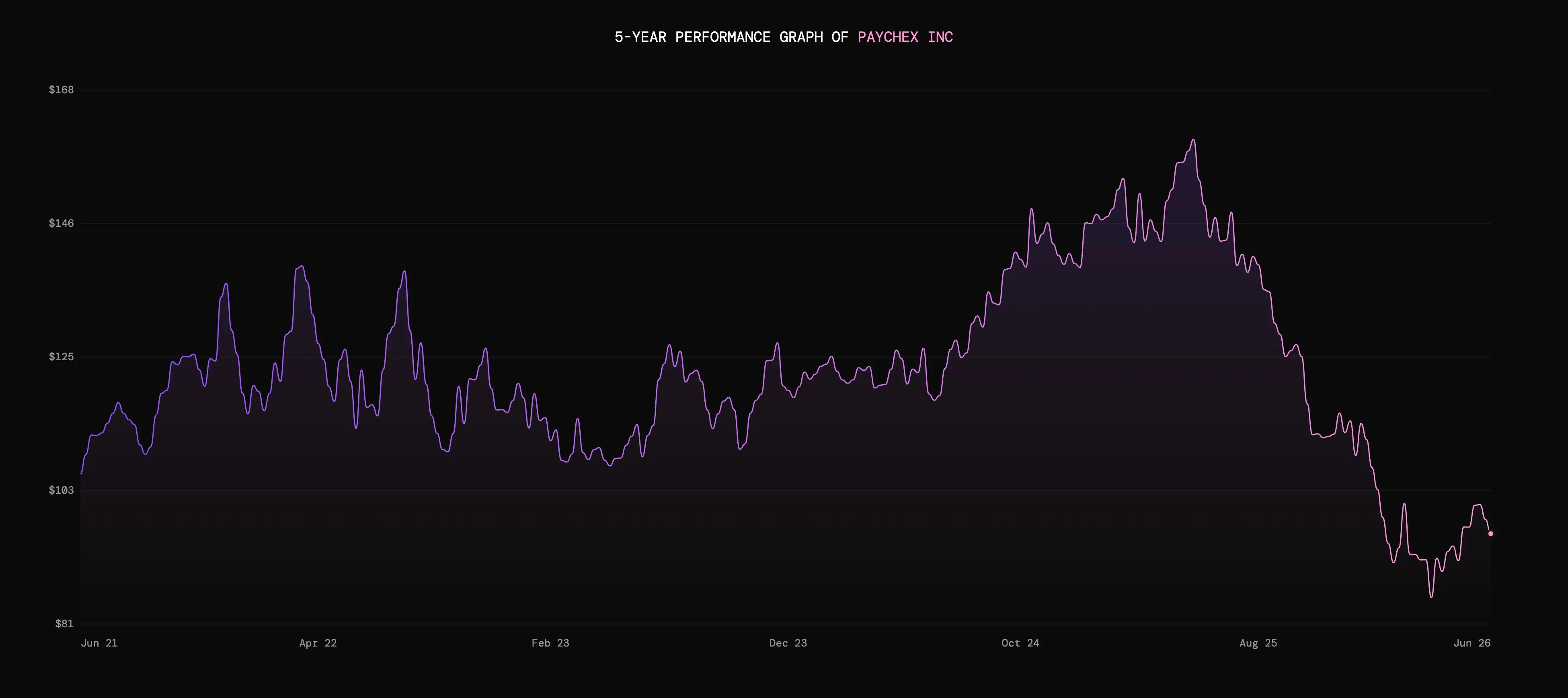Click the PAYCHEX INC title text
Viewport: 1568px width, 698px height.
click(x=905, y=37)
